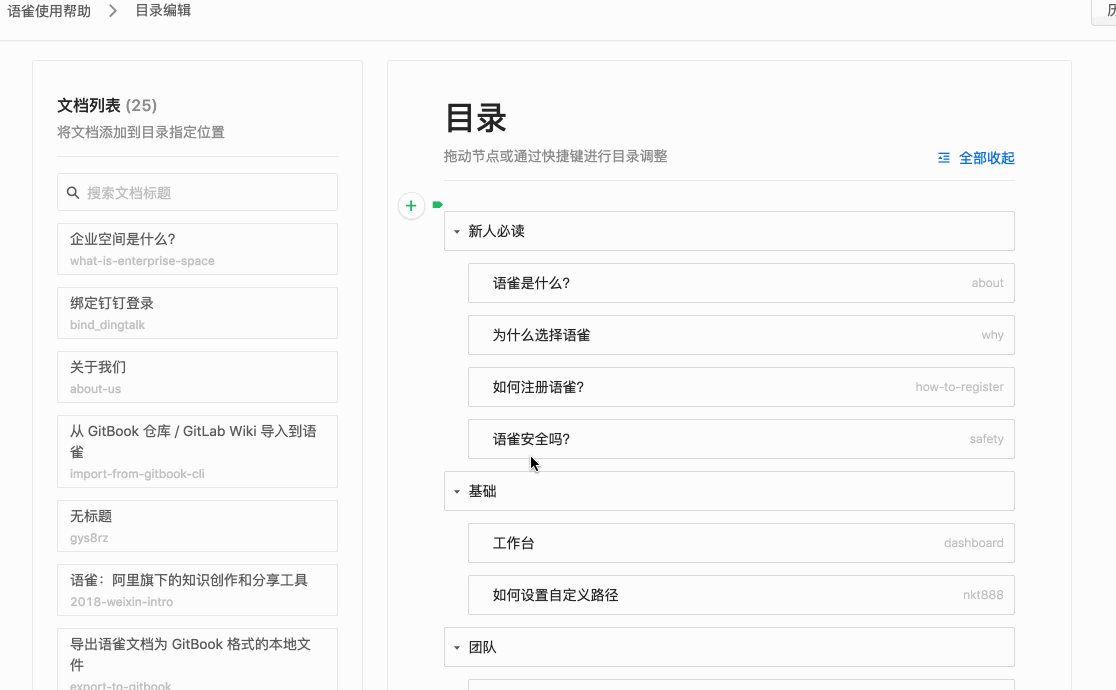This screenshot has width=1116, height=690.
Task: Click the green plus add-node icon
Action: [411, 205]
